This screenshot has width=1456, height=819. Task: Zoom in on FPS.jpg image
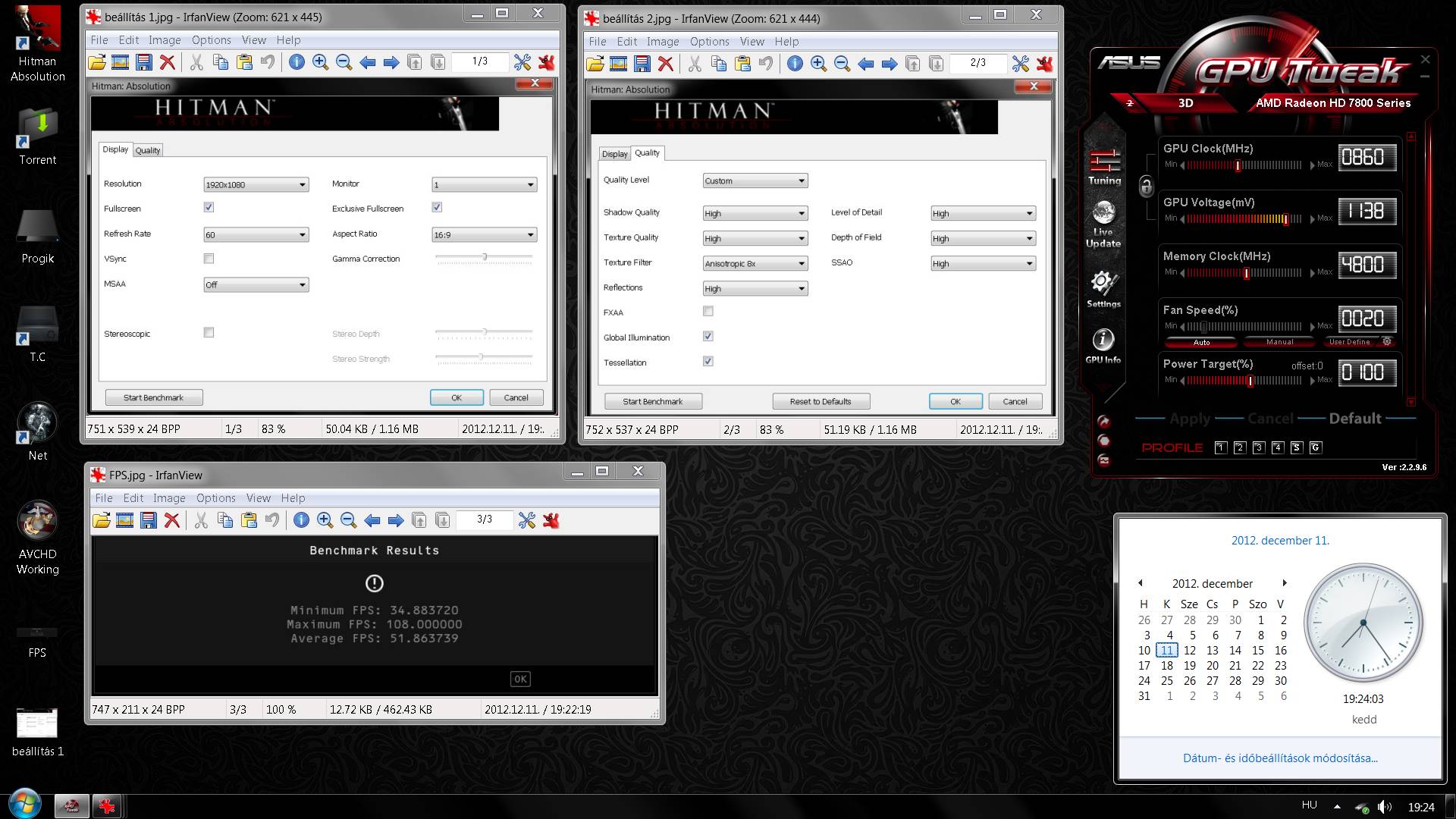(x=325, y=520)
